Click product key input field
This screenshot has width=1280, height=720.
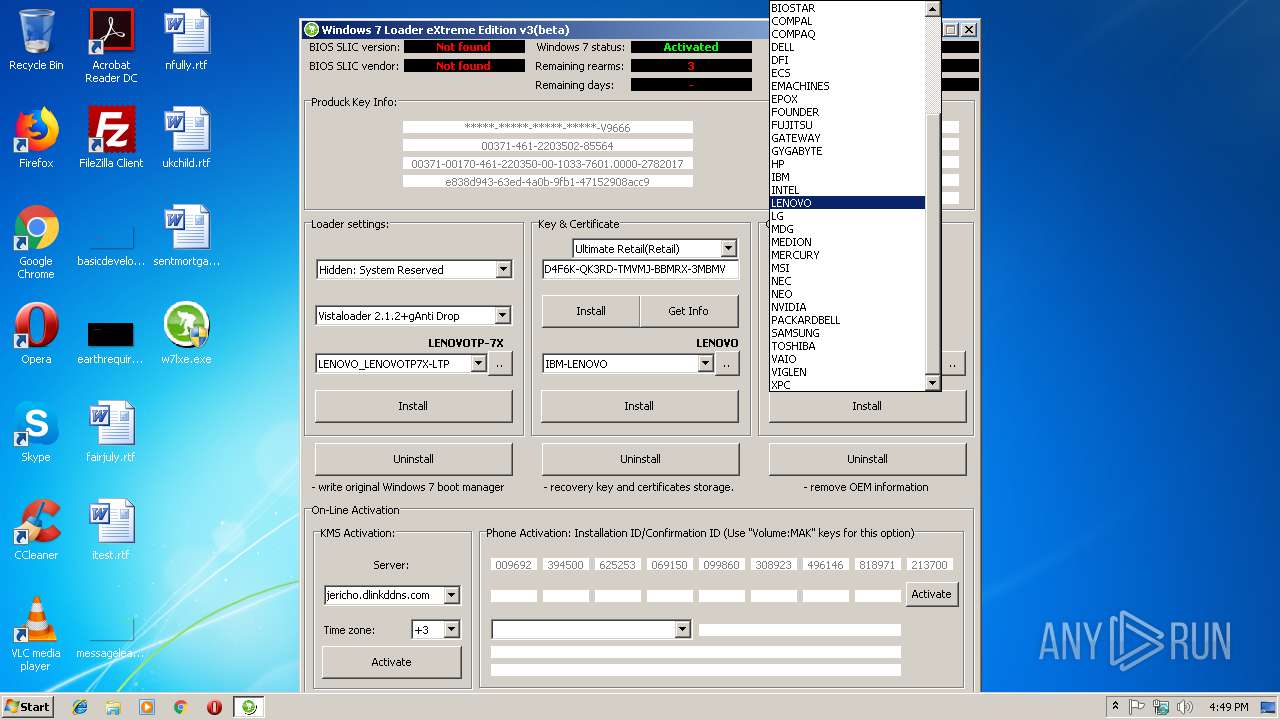click(x=640, y=269)
